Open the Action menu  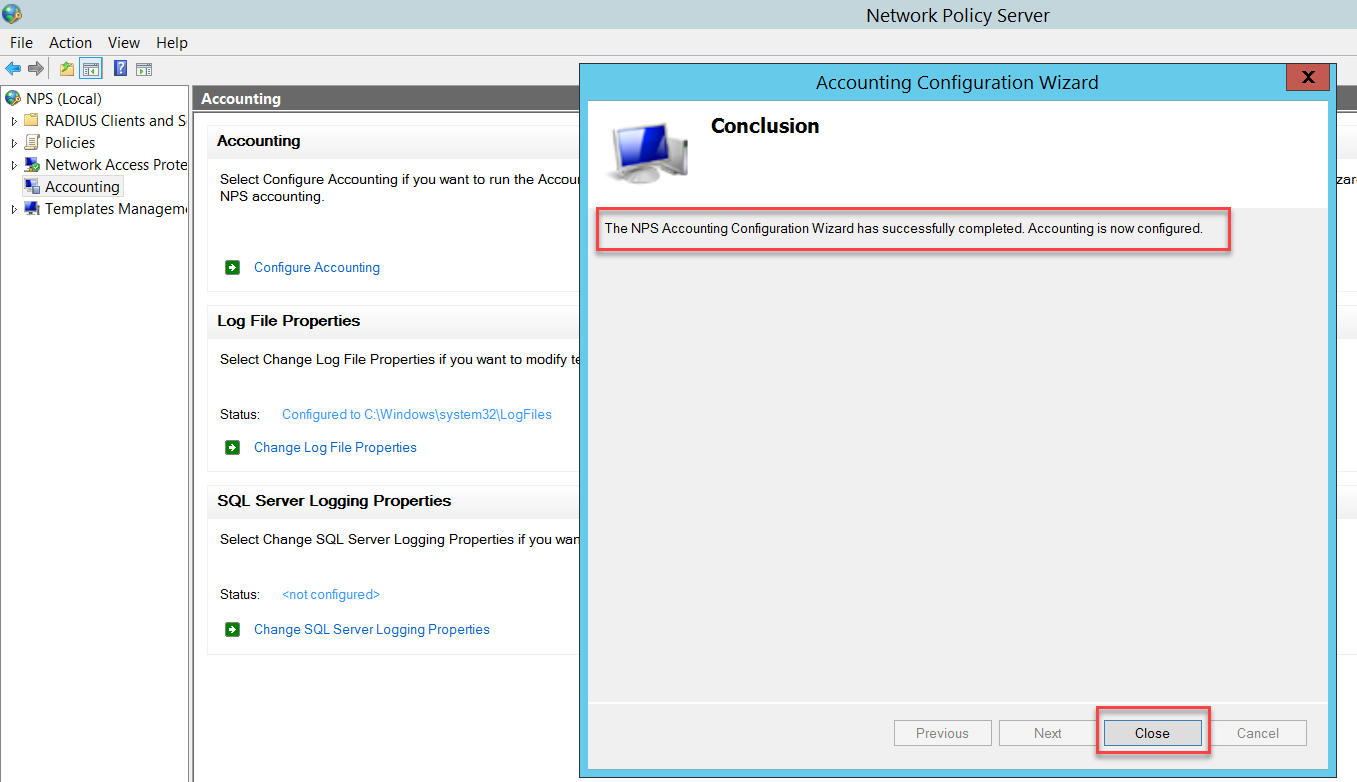[x=70, y=42]
